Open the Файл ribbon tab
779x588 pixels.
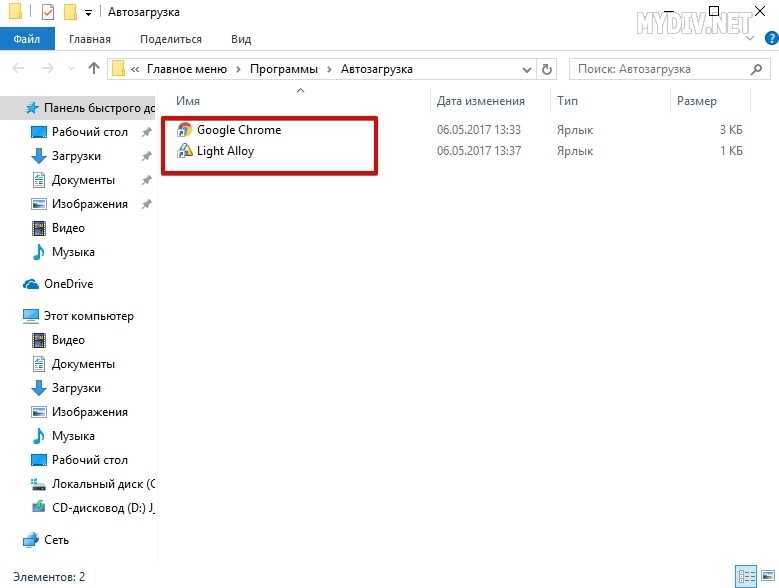27,39
